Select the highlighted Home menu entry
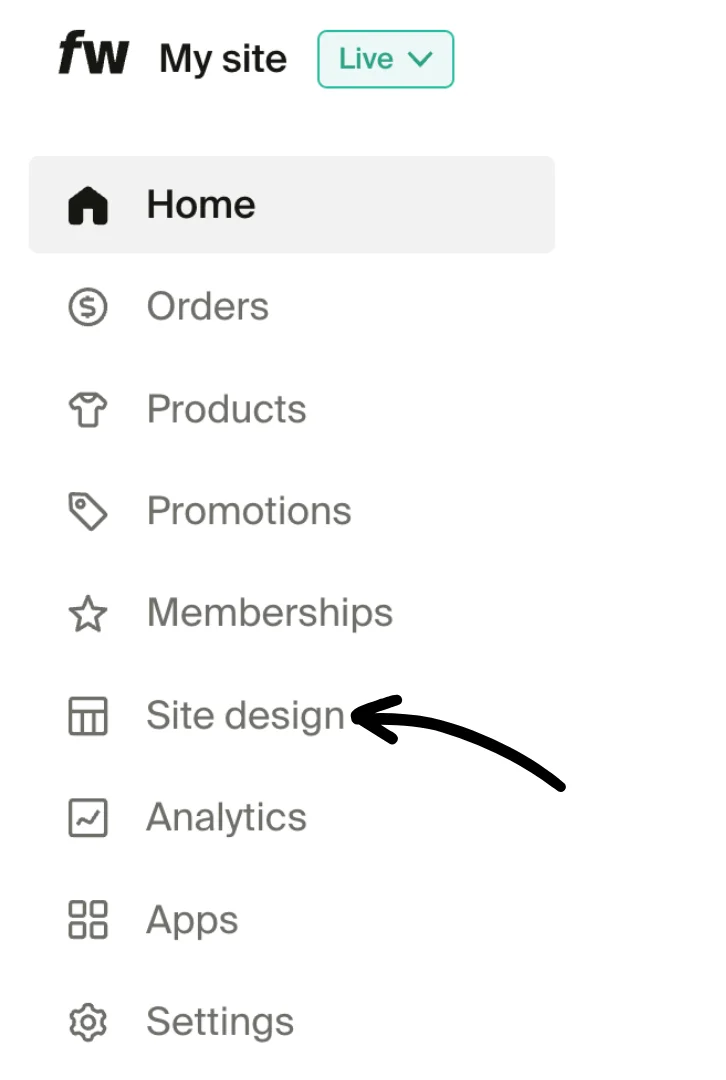This screenshot has width=726, height=1080. click(x=200, y=204)
